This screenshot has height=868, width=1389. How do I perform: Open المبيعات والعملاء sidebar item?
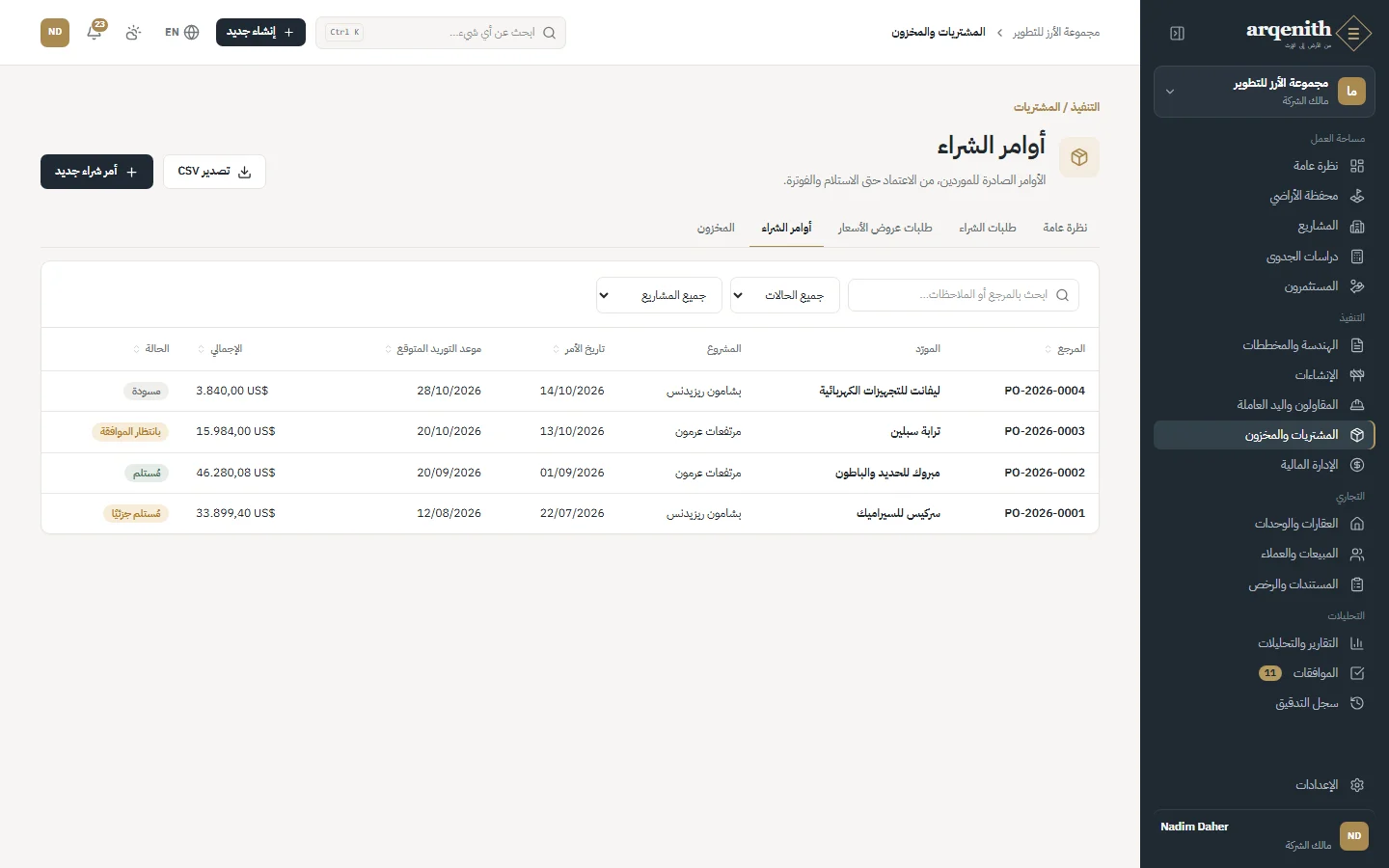1265,554
